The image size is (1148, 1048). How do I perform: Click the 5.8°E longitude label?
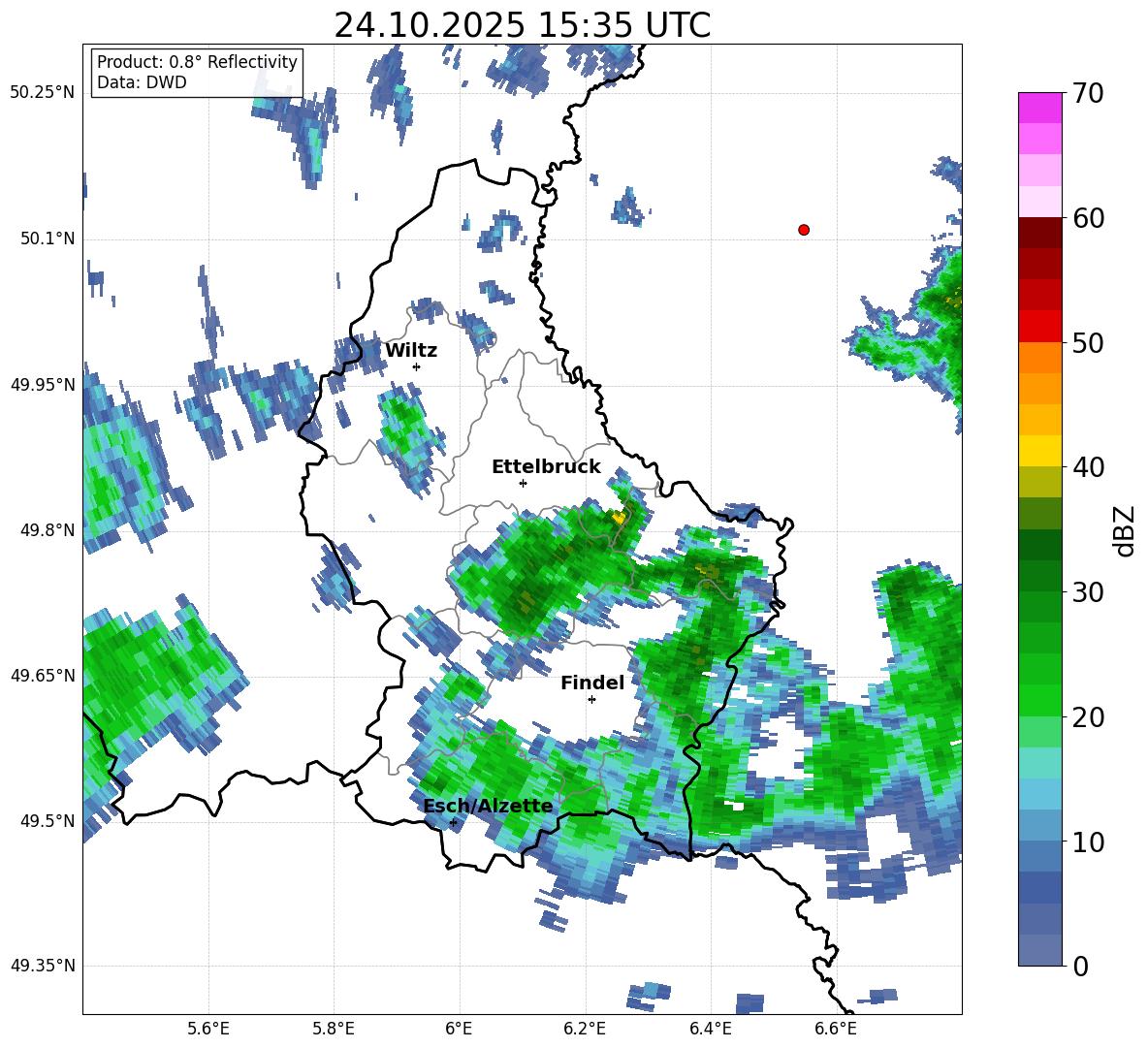pos(334,1029)
